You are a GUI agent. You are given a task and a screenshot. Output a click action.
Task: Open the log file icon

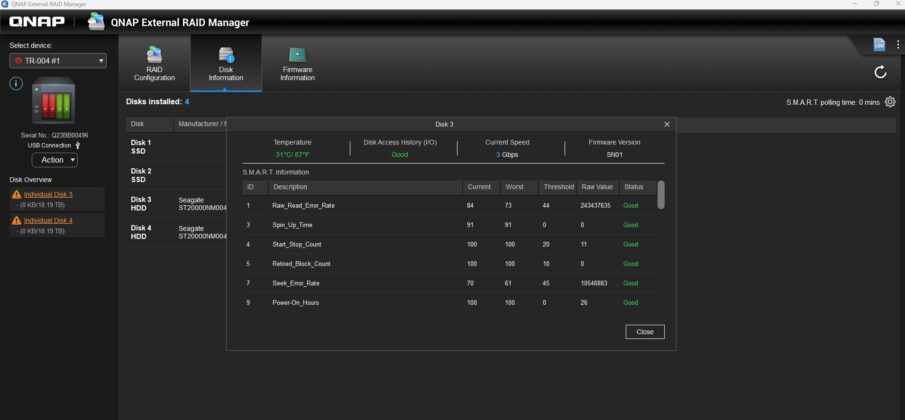[878, 45]
